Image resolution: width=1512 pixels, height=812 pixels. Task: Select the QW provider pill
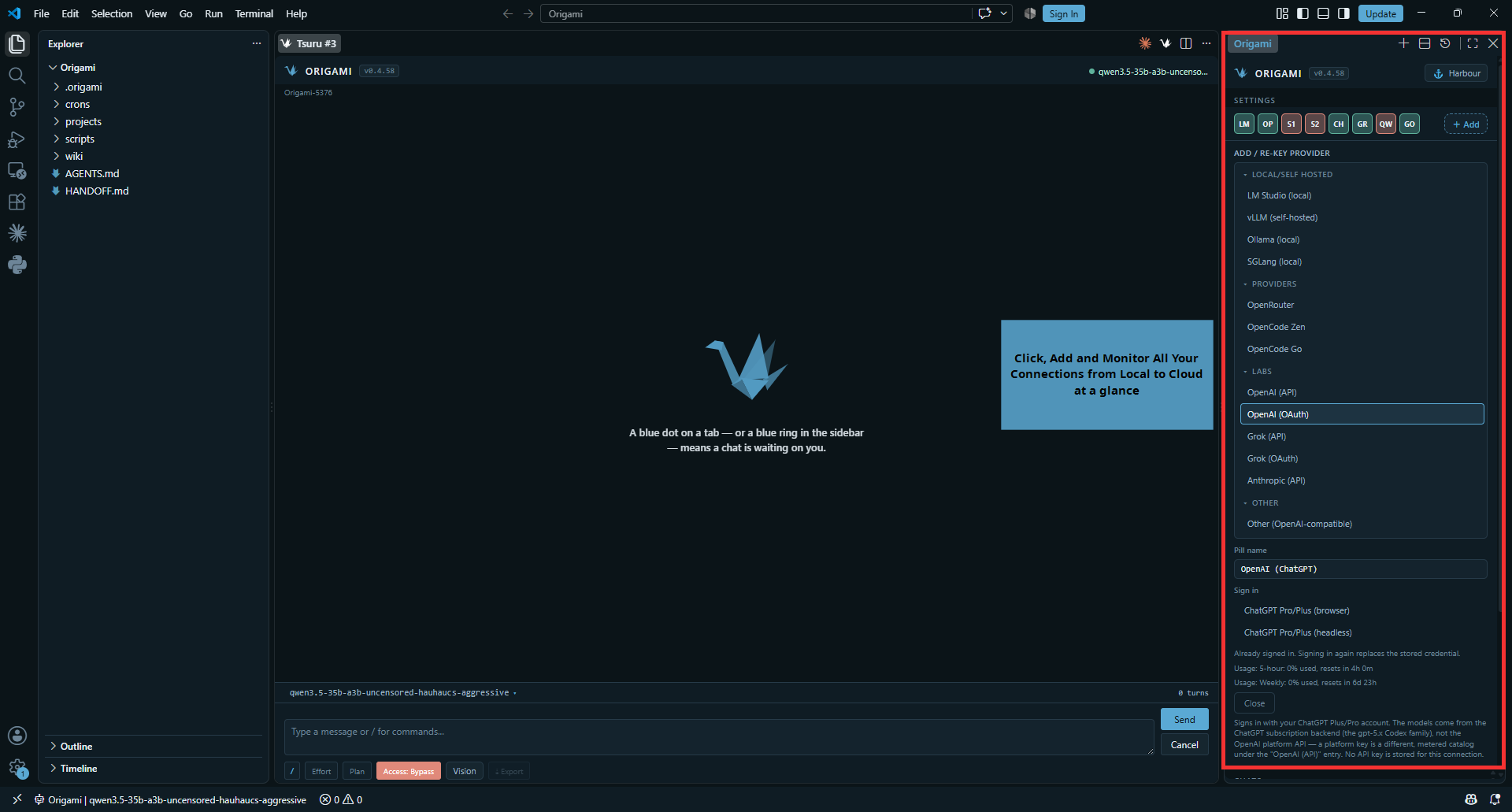(x=1386, y=124)
